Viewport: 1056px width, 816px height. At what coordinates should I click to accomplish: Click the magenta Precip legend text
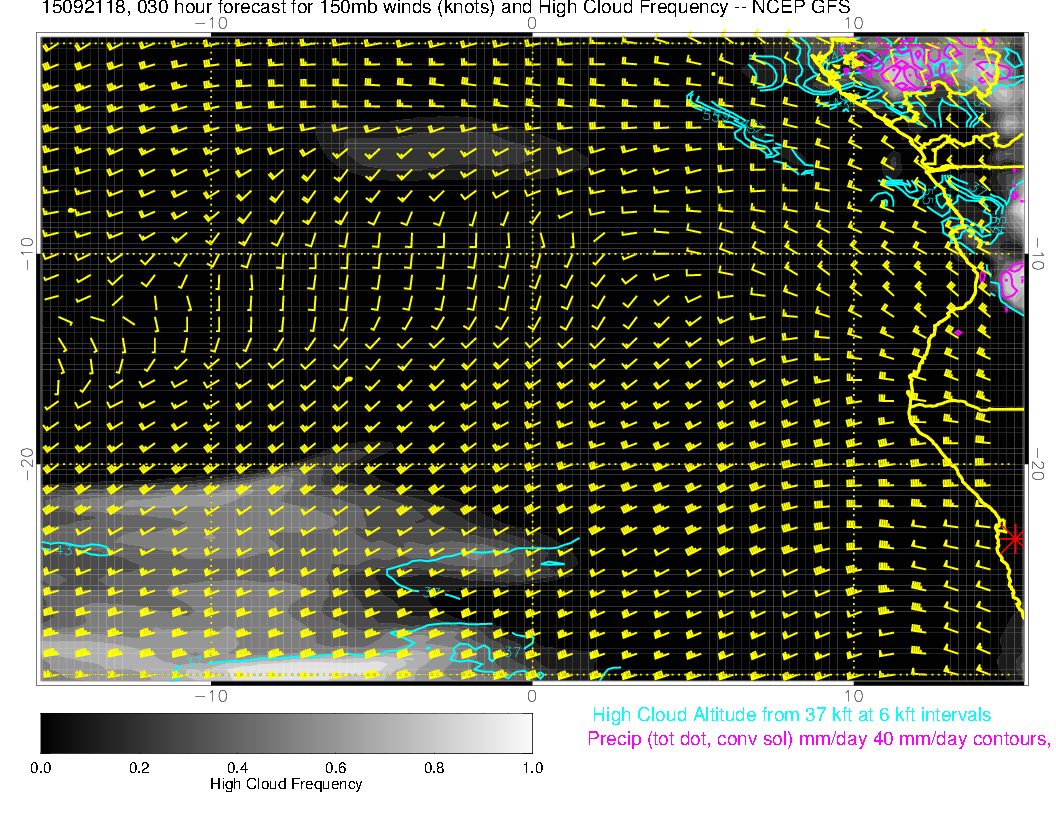point(818,739)
